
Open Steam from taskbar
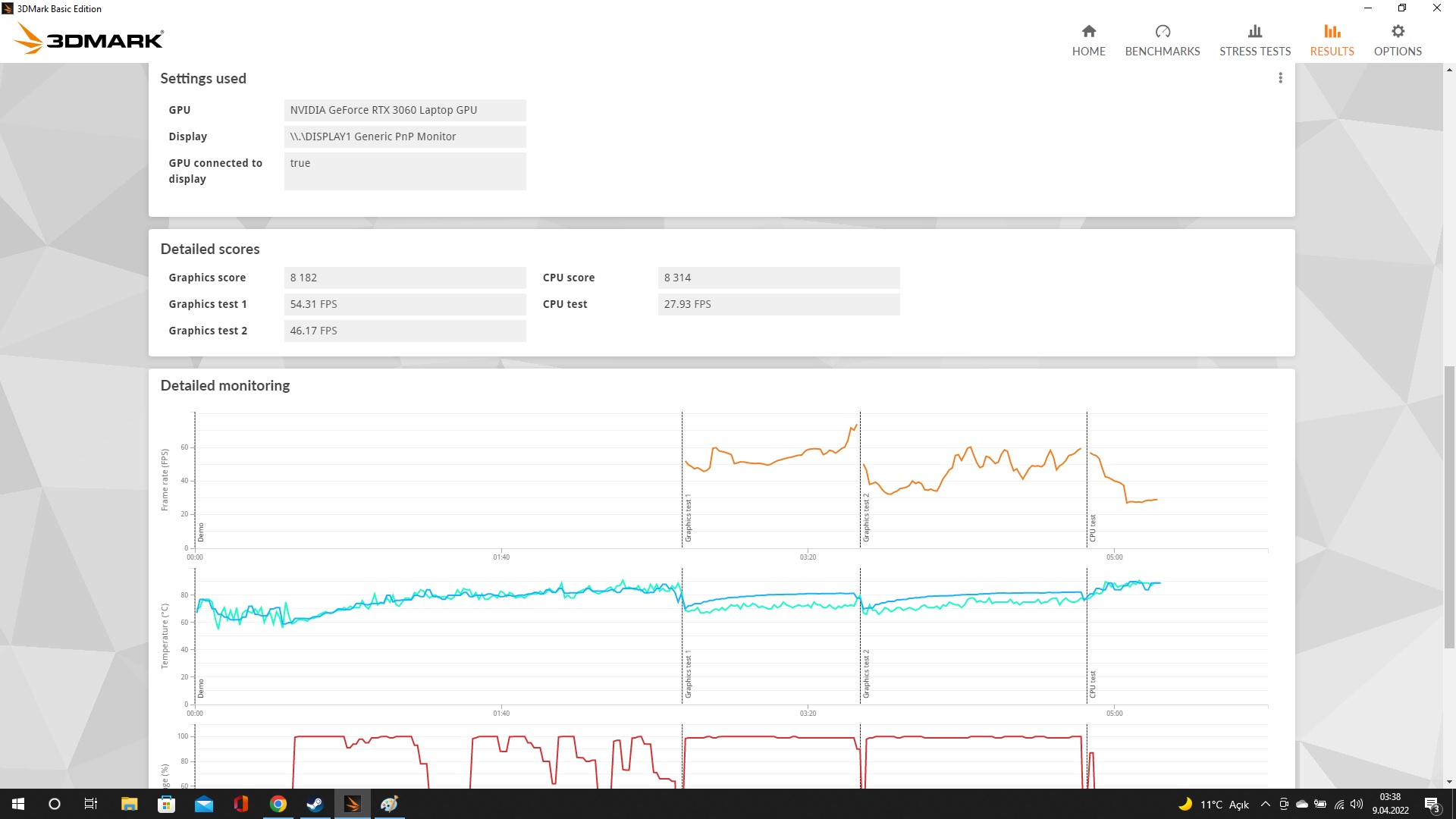(x=315, y=804)
